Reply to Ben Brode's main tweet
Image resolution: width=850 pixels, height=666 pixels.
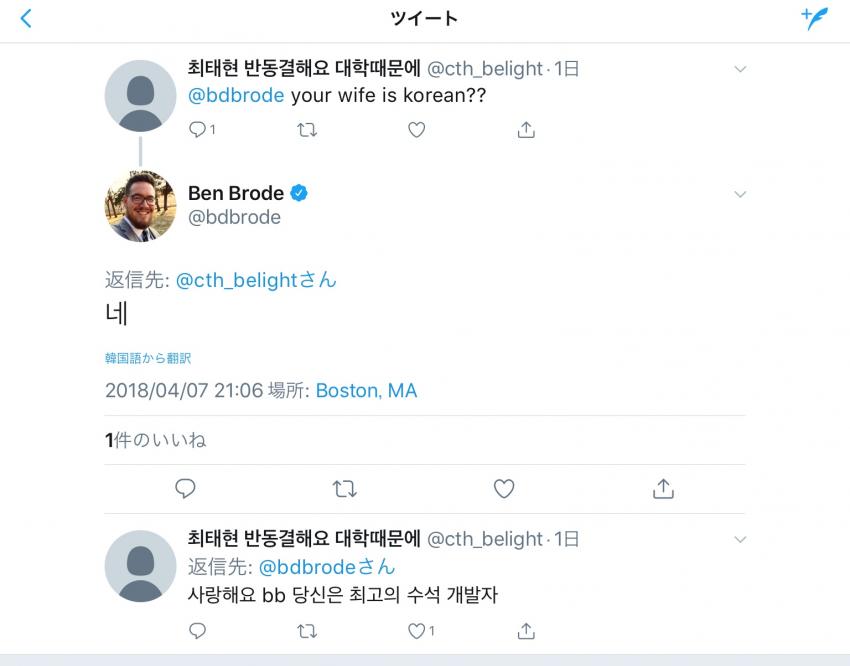pyautogui.click(x=185, y=489)
